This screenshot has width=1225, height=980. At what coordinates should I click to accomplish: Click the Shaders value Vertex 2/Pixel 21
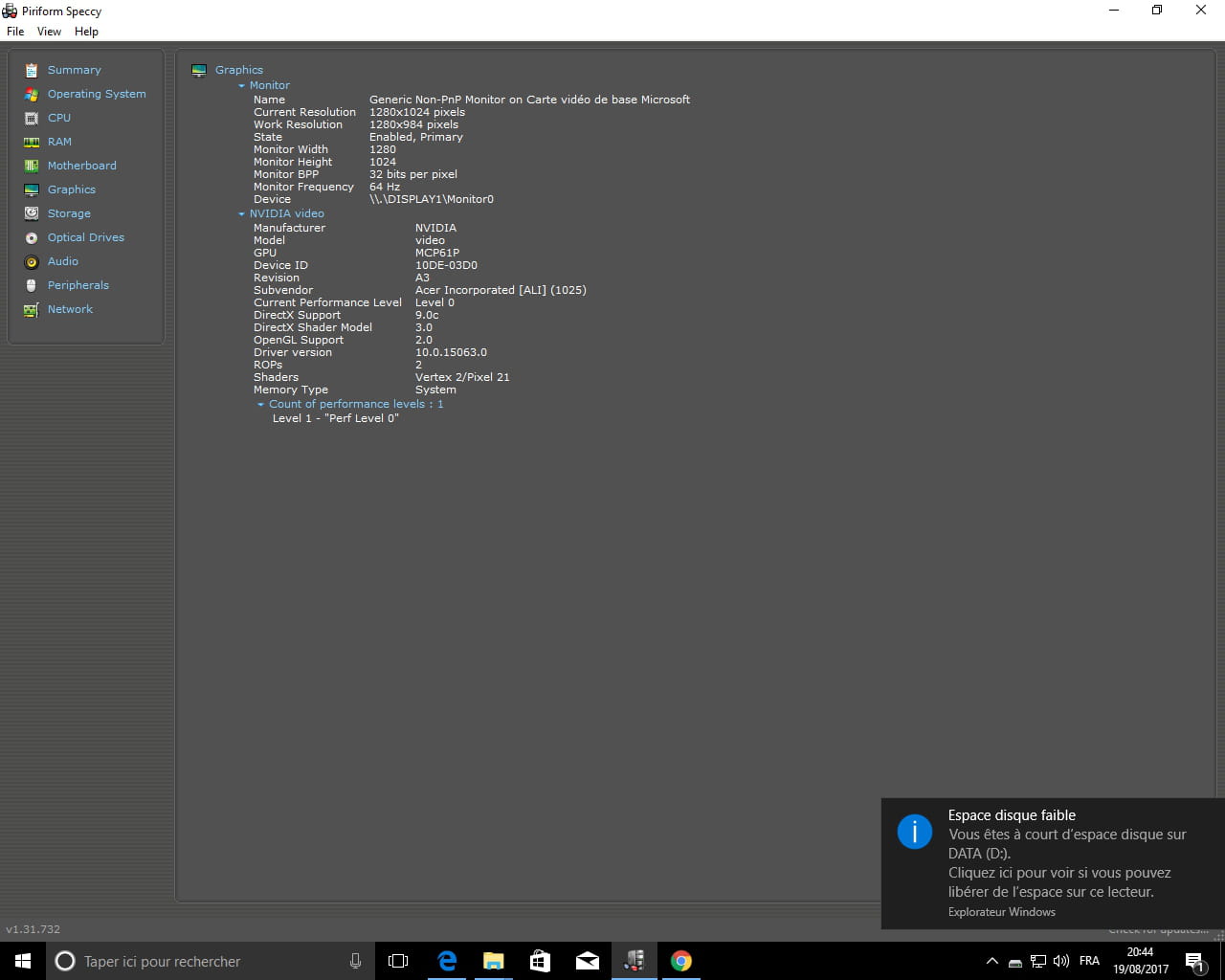tap(462, 377)
